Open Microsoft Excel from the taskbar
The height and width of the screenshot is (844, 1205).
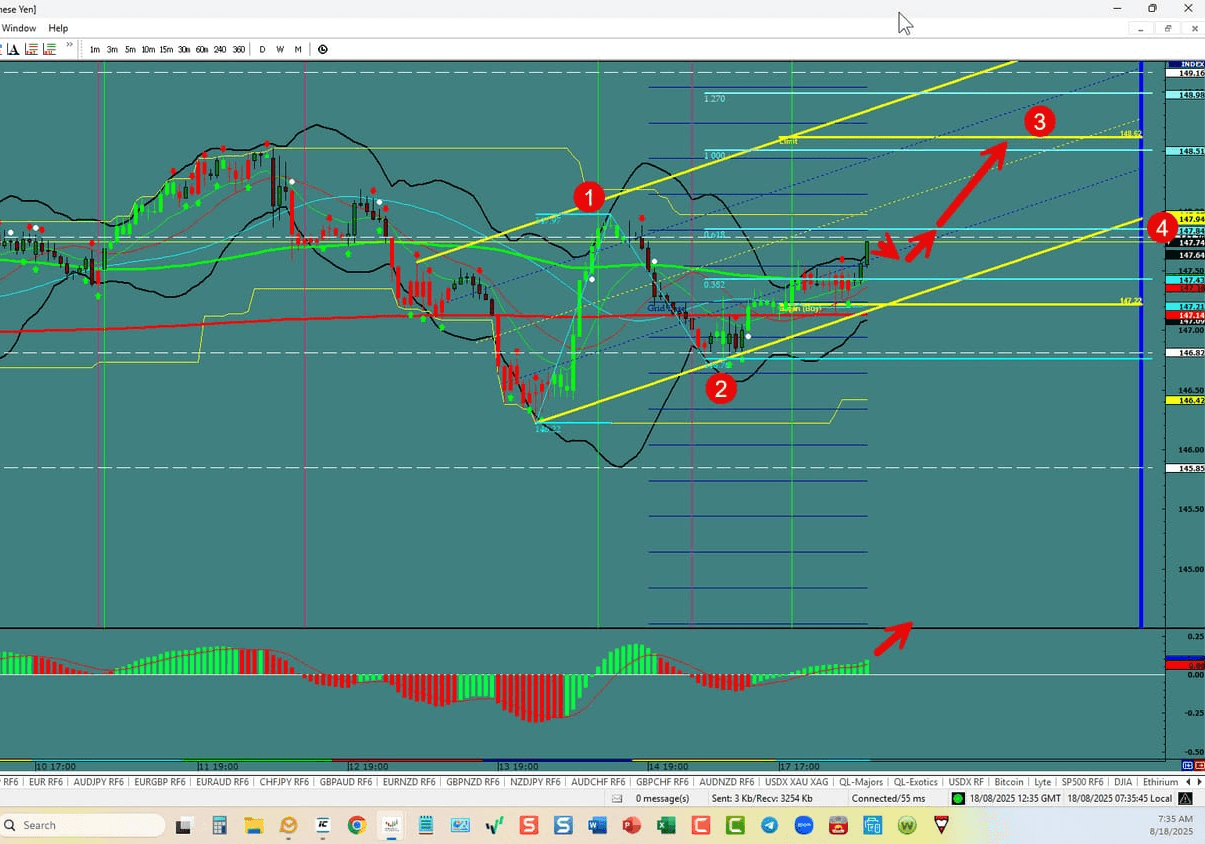coord(666,825)
